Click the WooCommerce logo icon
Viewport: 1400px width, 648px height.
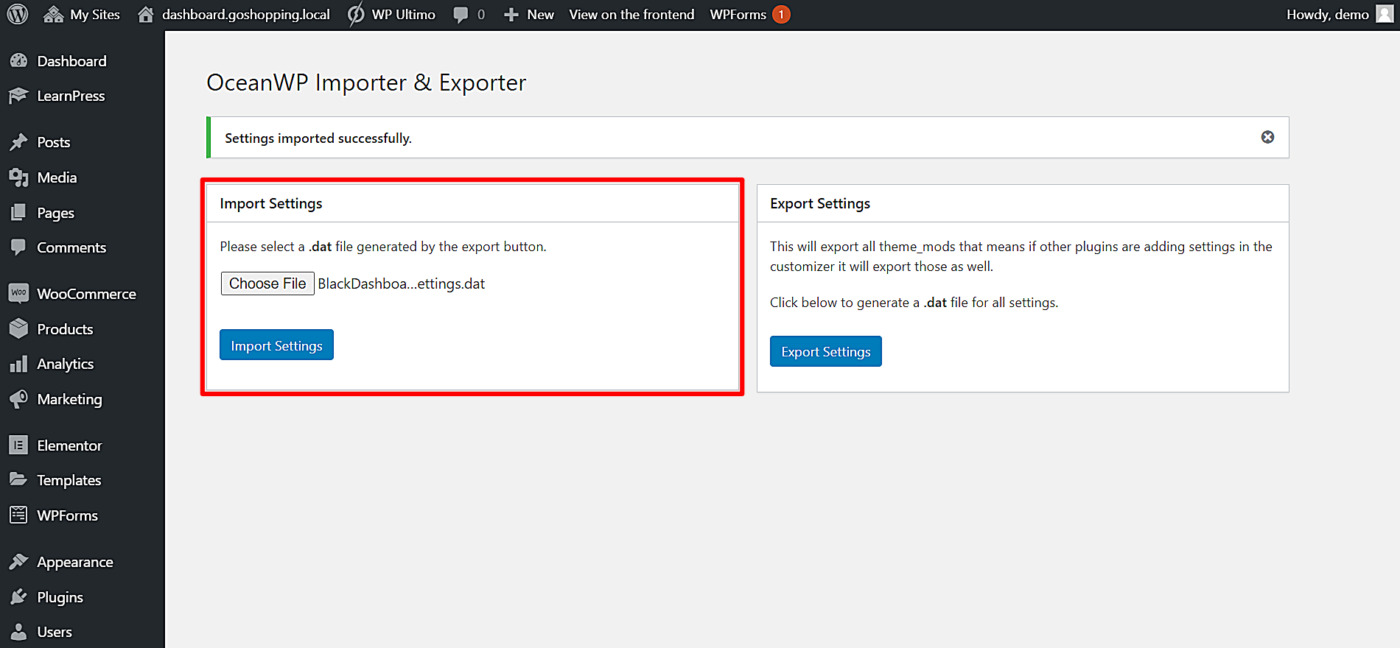pos(18,294)
